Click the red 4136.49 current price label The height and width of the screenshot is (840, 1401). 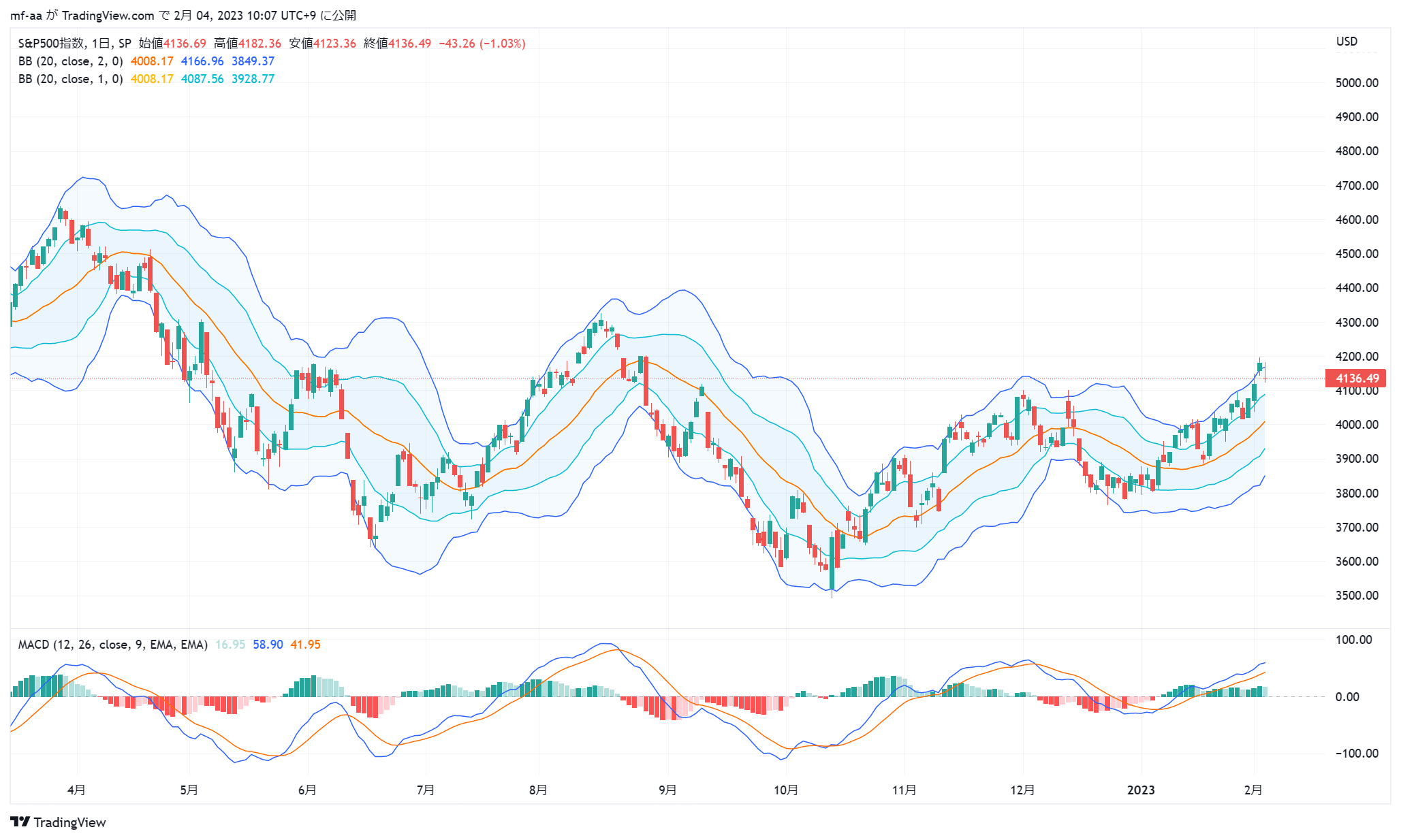click(1357, 378)
